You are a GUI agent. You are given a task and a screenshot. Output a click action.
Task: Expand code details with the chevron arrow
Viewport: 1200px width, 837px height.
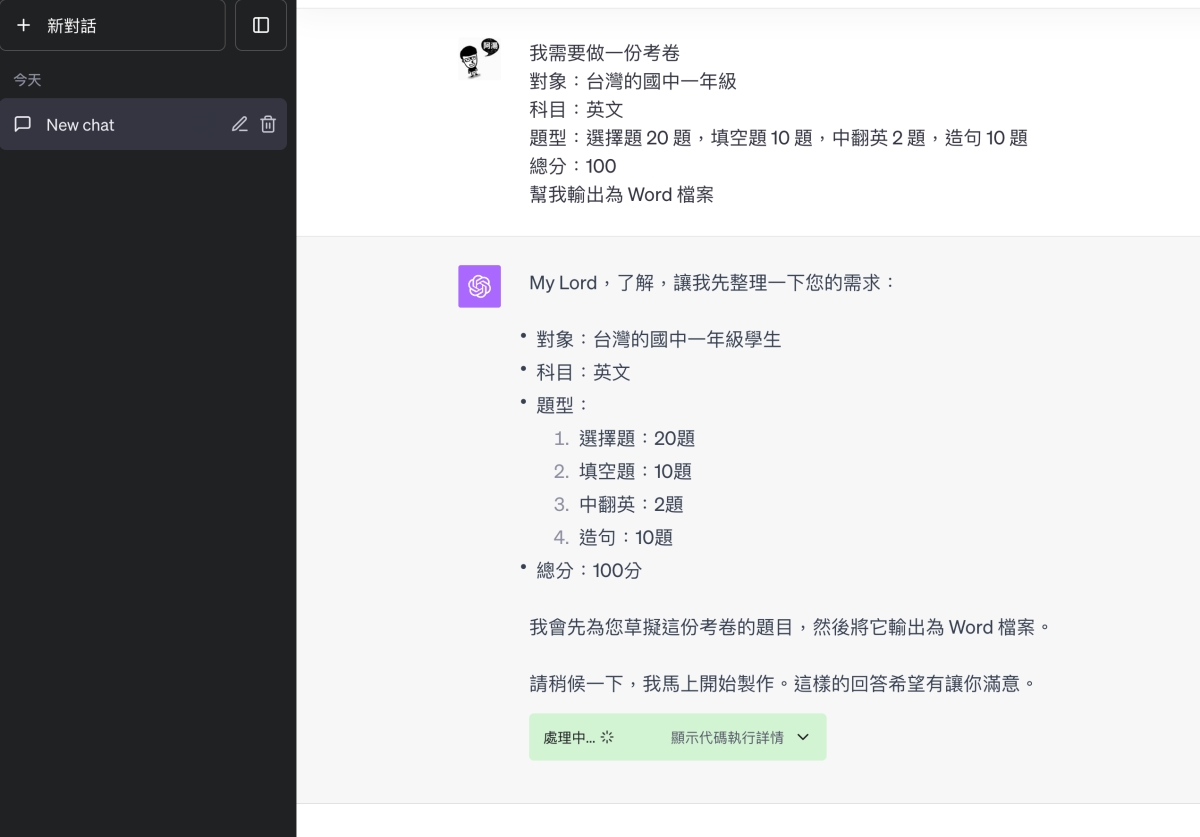(x=803, y=738)
